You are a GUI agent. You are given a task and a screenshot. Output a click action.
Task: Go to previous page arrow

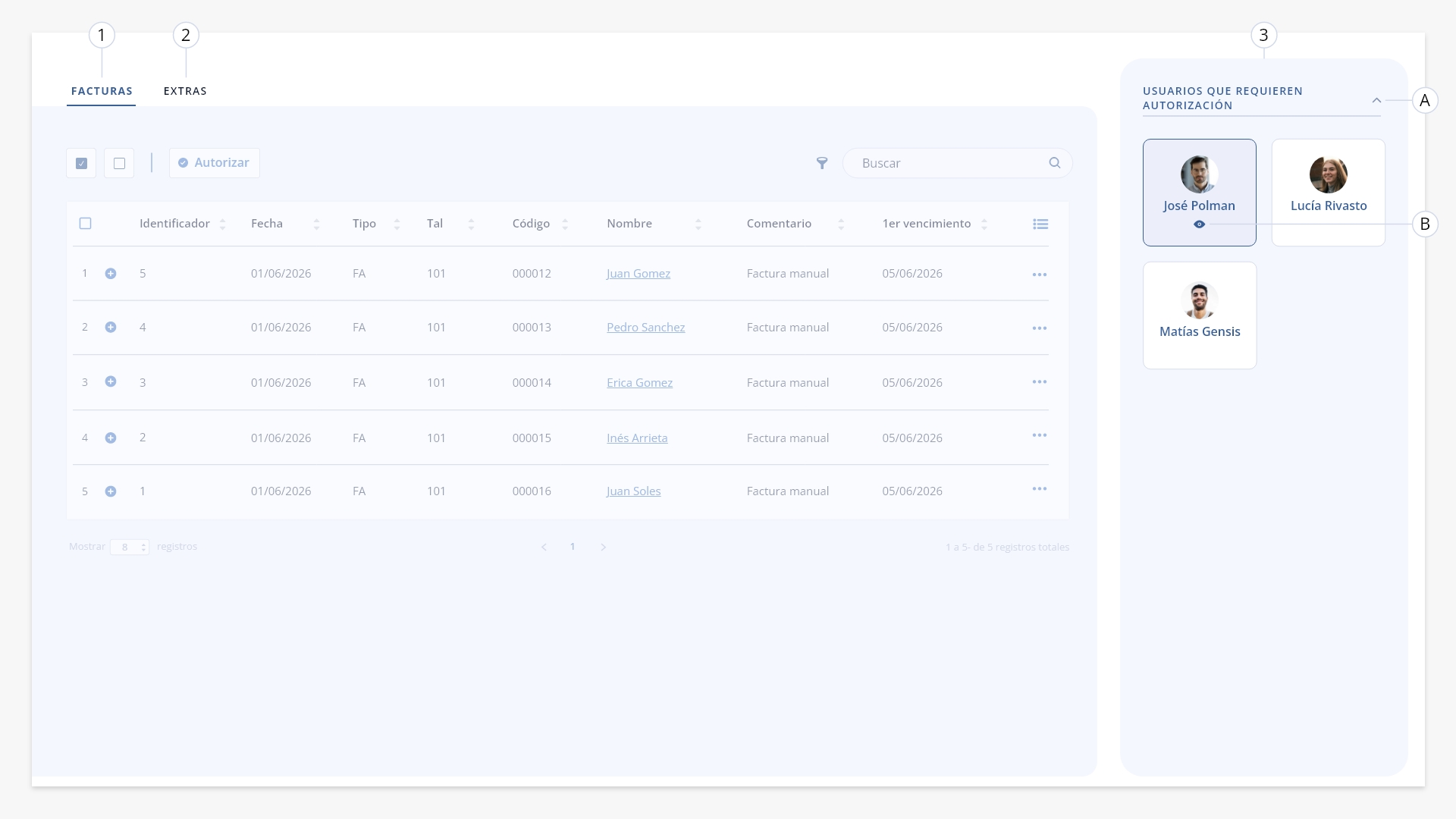(544, 548)
